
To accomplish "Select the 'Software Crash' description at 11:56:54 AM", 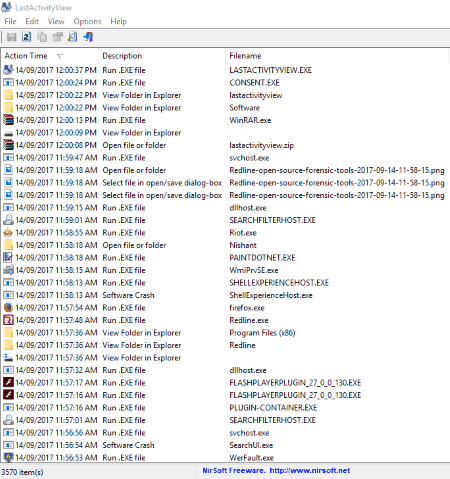I will point(128,445).
